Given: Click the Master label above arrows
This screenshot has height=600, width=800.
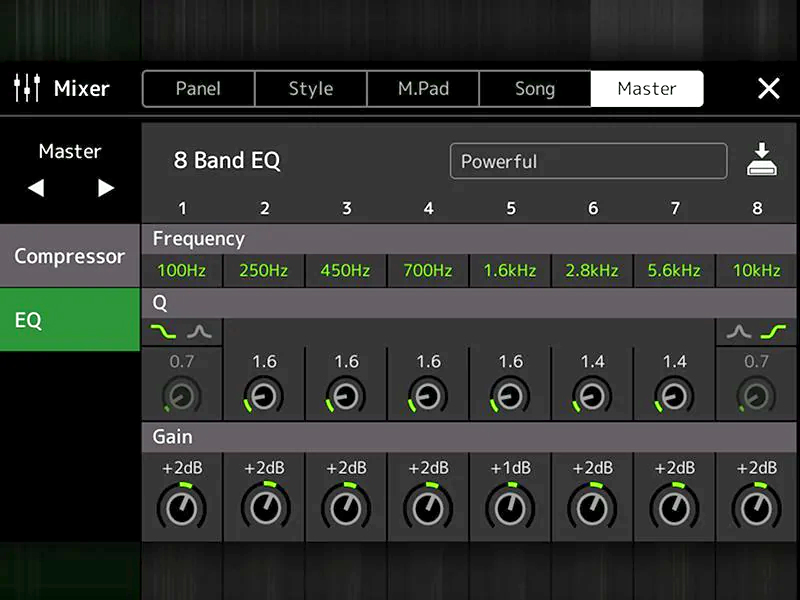Looking at the screenshot, I should 70,151.
